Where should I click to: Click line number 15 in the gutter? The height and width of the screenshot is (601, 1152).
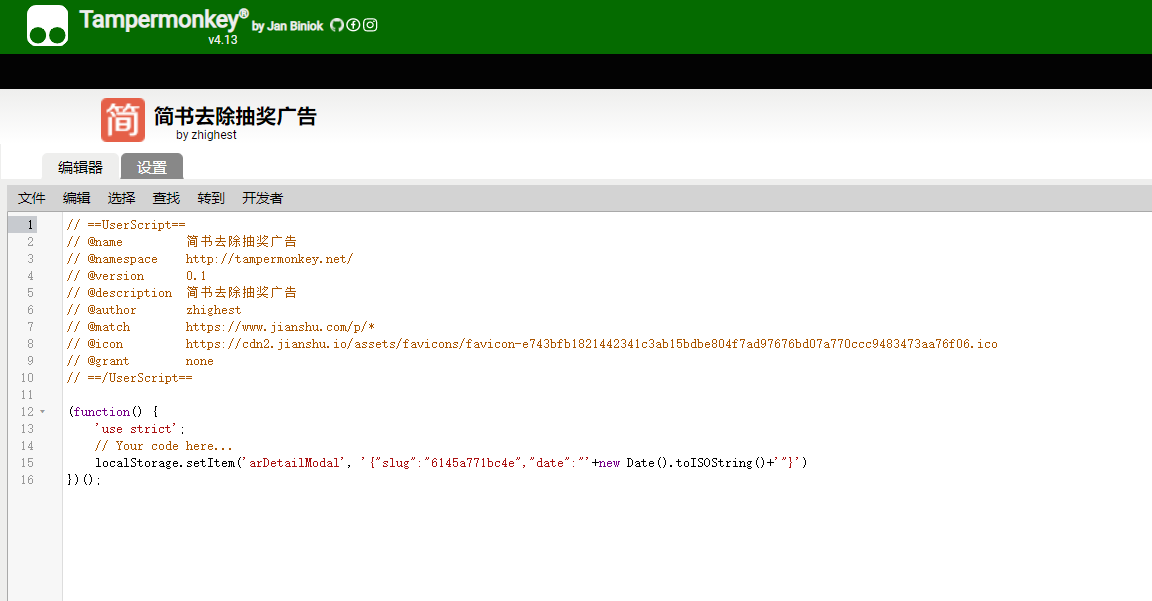27,463
